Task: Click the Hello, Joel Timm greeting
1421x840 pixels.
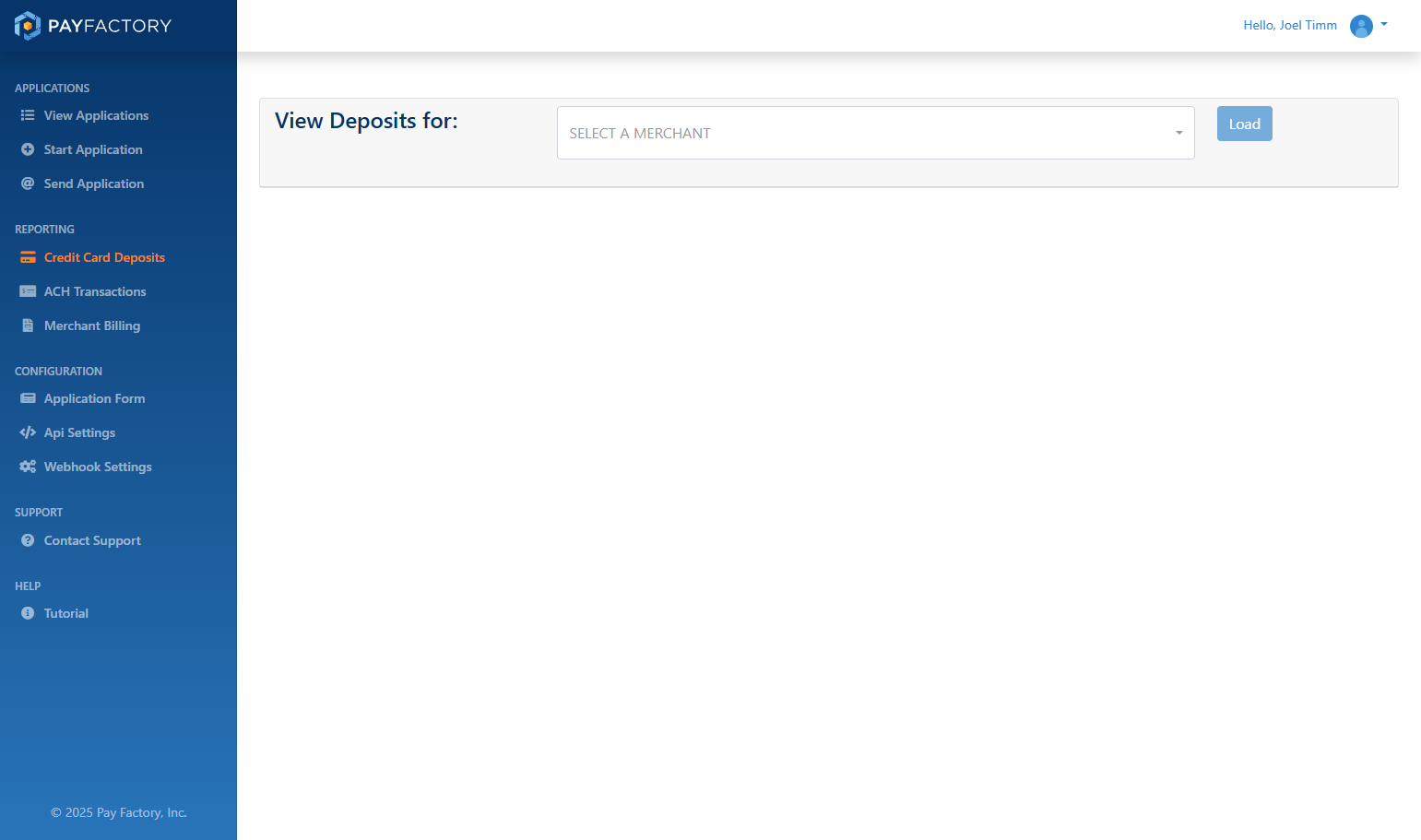Action: [1290, 25]
